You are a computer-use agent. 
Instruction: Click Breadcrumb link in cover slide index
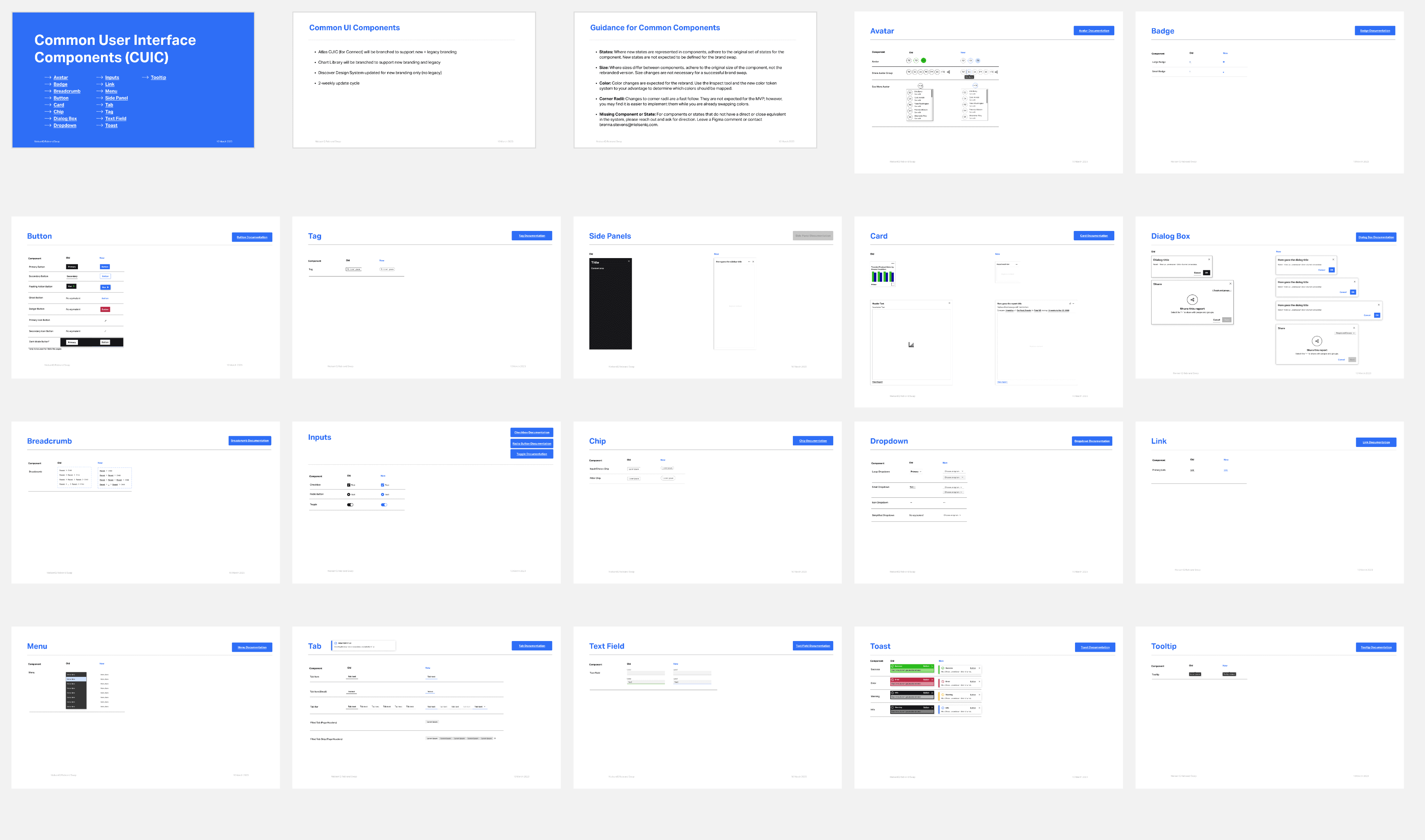click(x=67, y=91)
